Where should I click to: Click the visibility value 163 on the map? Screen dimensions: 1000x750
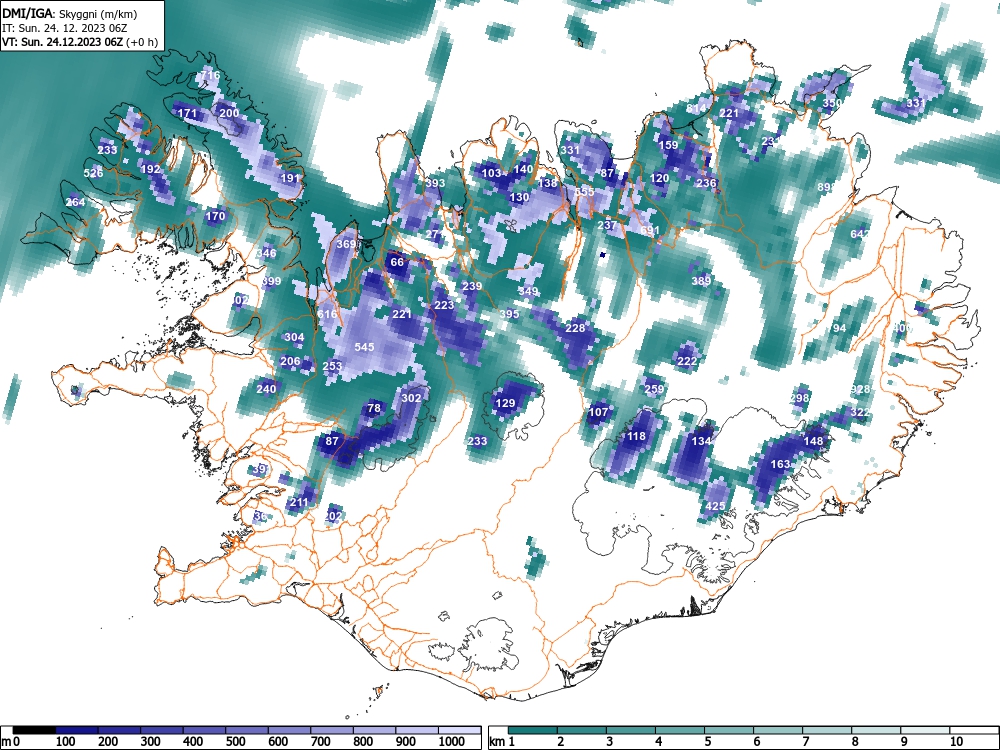point(781,464)
